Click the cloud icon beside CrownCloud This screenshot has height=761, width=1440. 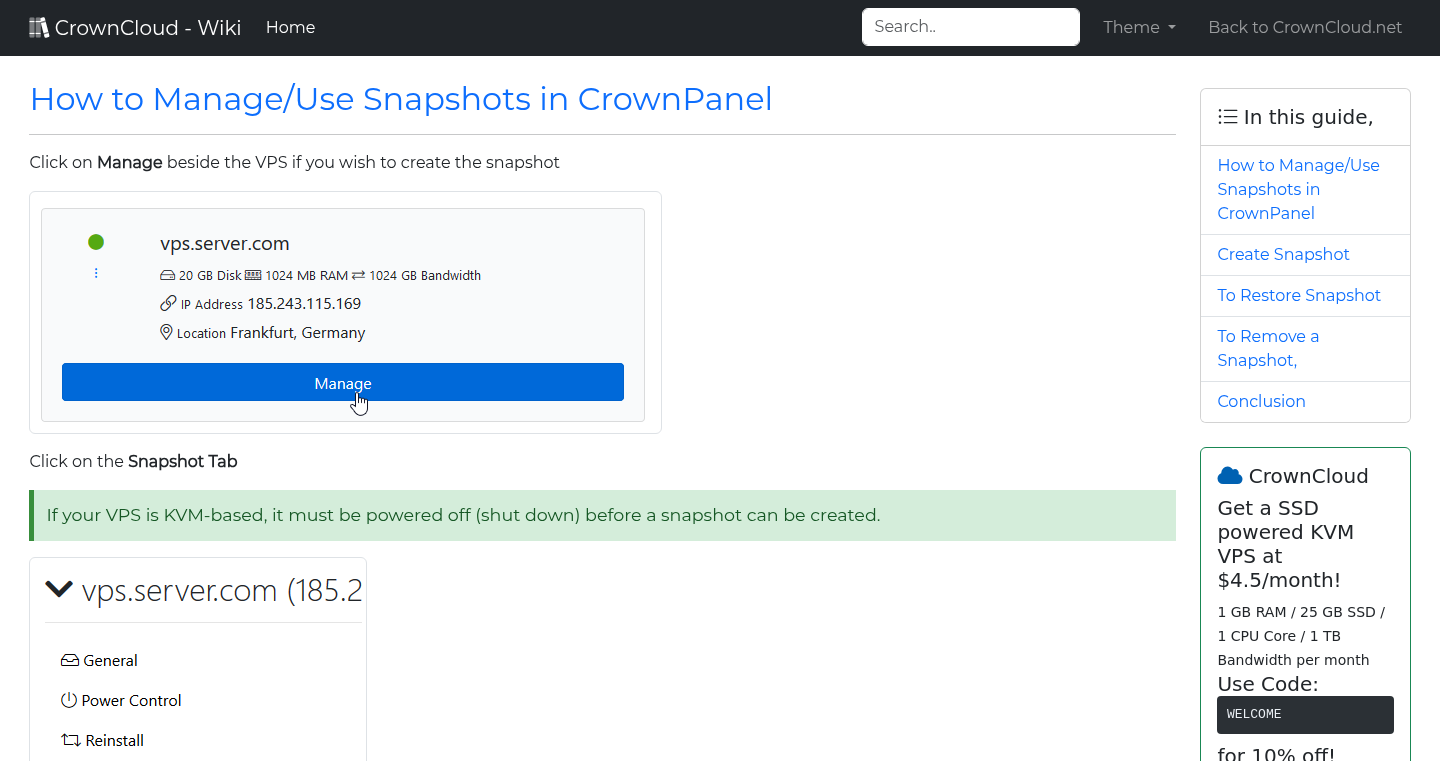coord(1229,474)
